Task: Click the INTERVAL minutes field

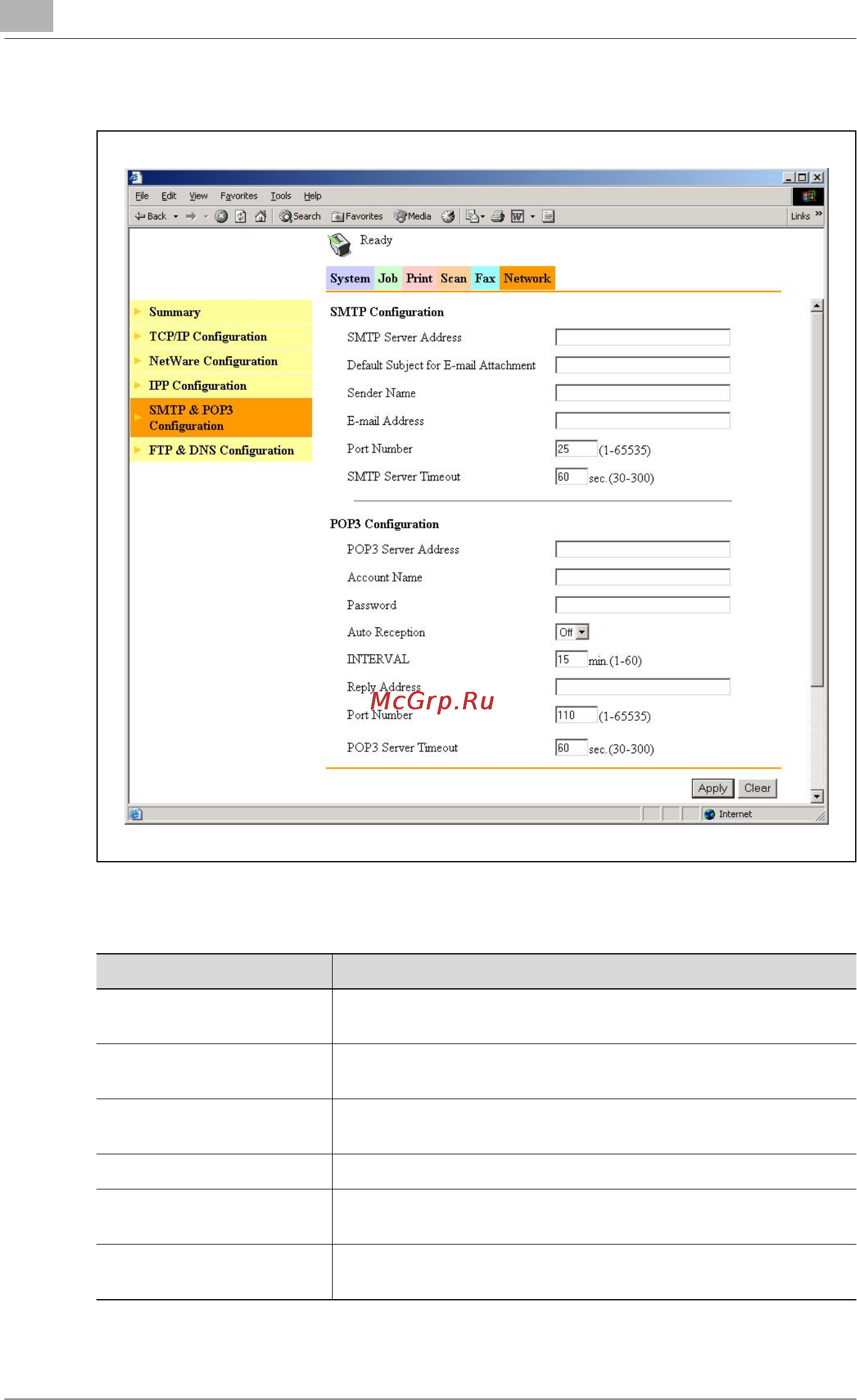Action: (x=571, y=659)
